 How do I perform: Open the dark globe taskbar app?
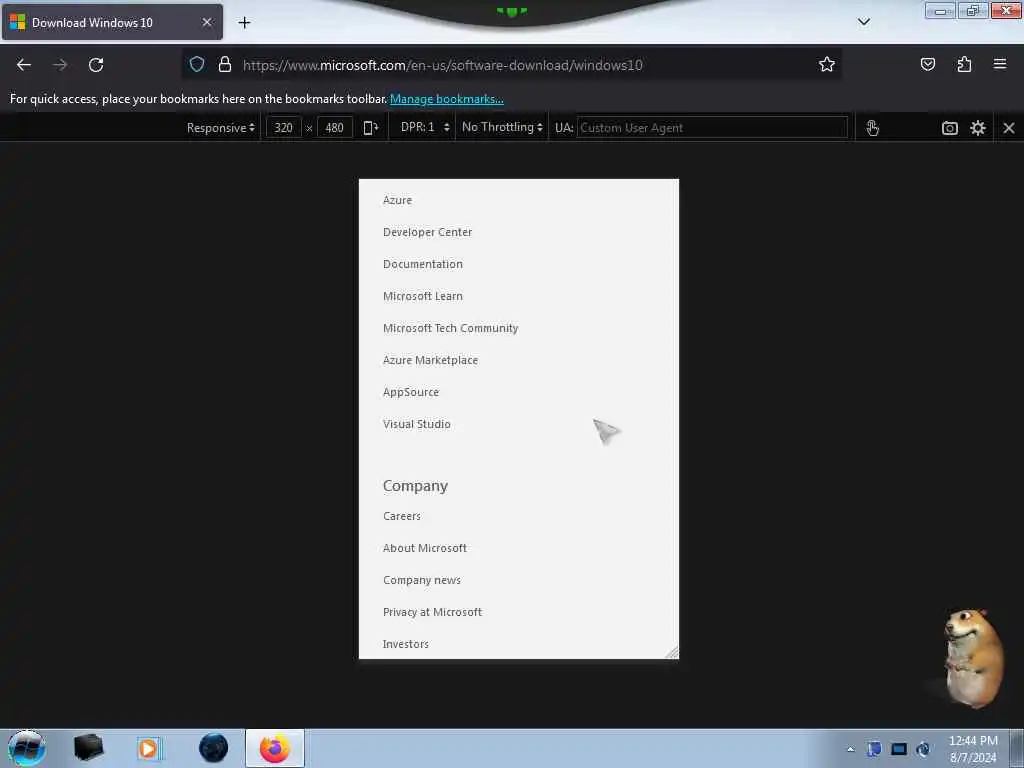coord(214,748)
